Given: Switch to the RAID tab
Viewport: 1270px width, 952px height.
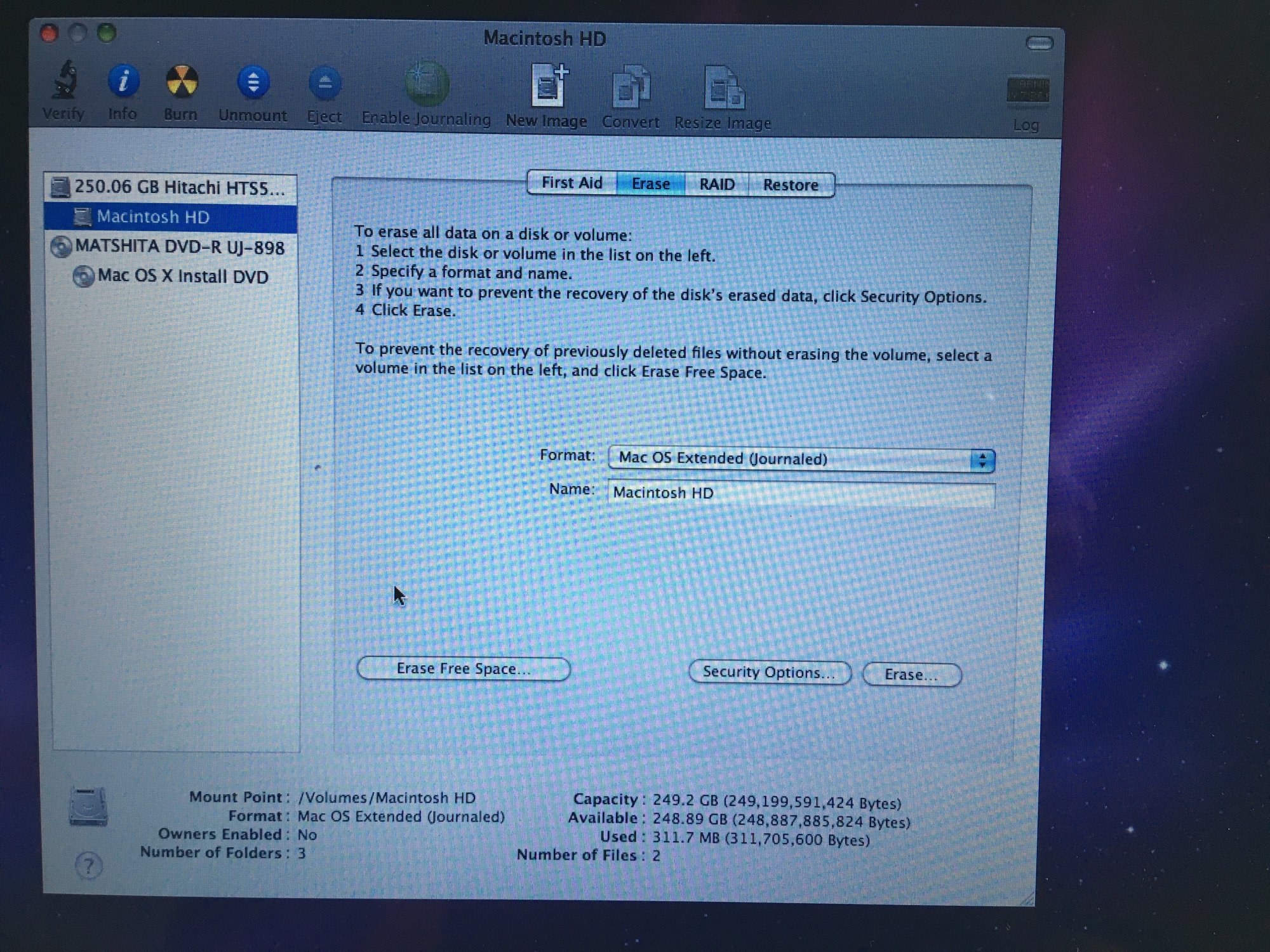Looking at the screenshot, I should click(x=716, y=184).
